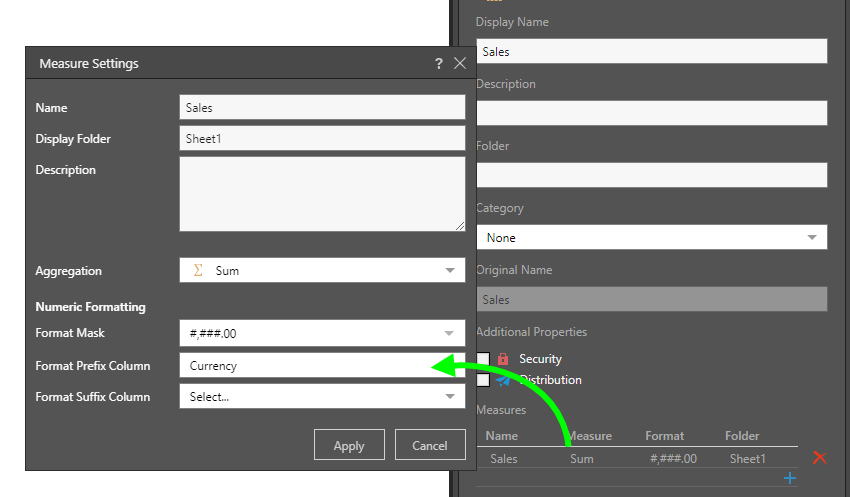Click the blue Distribution paper plane icon
The width and height of the screenshot is (850, 497).
(503, 381)
